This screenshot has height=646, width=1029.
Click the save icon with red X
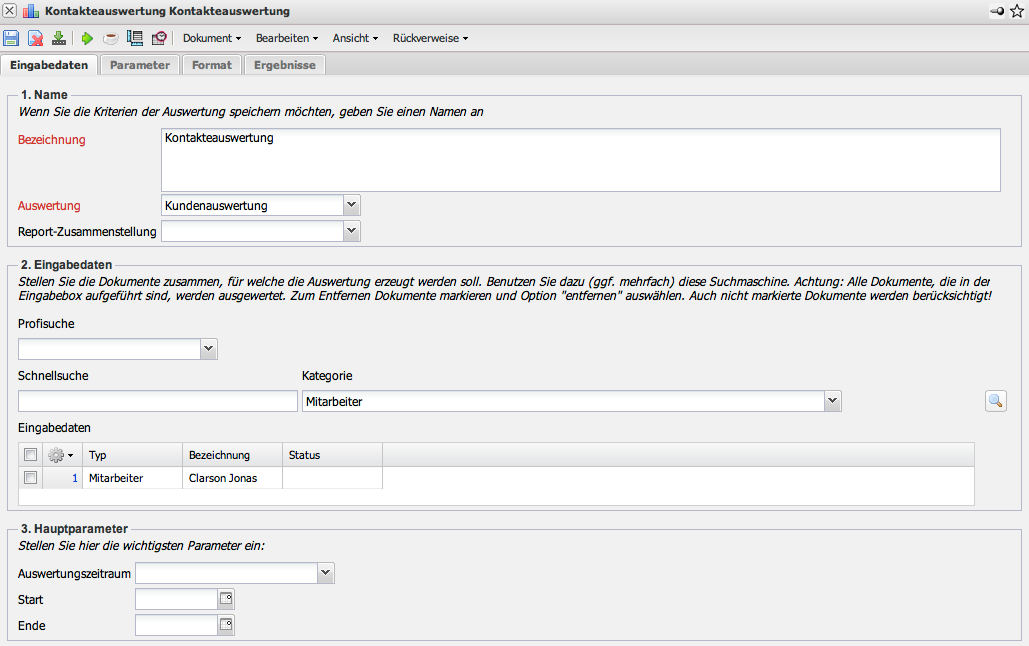36,38
